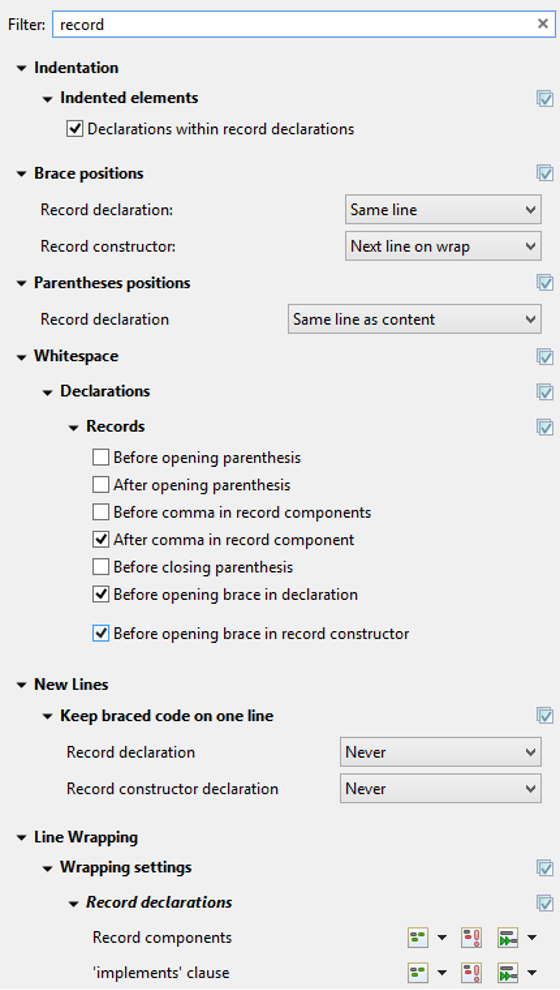
Task: Disable Before opening brace in record constructor
Action: tap(100, 633)
